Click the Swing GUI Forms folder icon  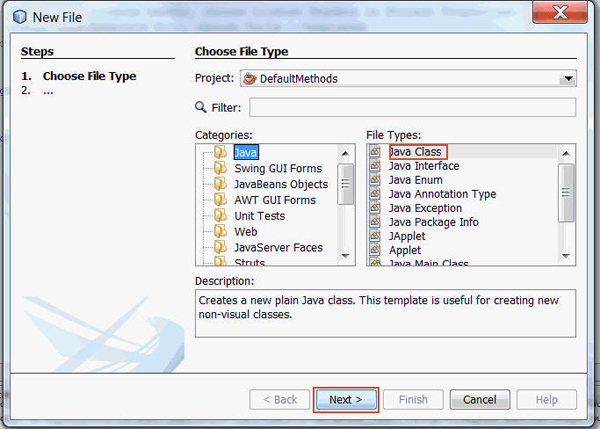point(220,168)
